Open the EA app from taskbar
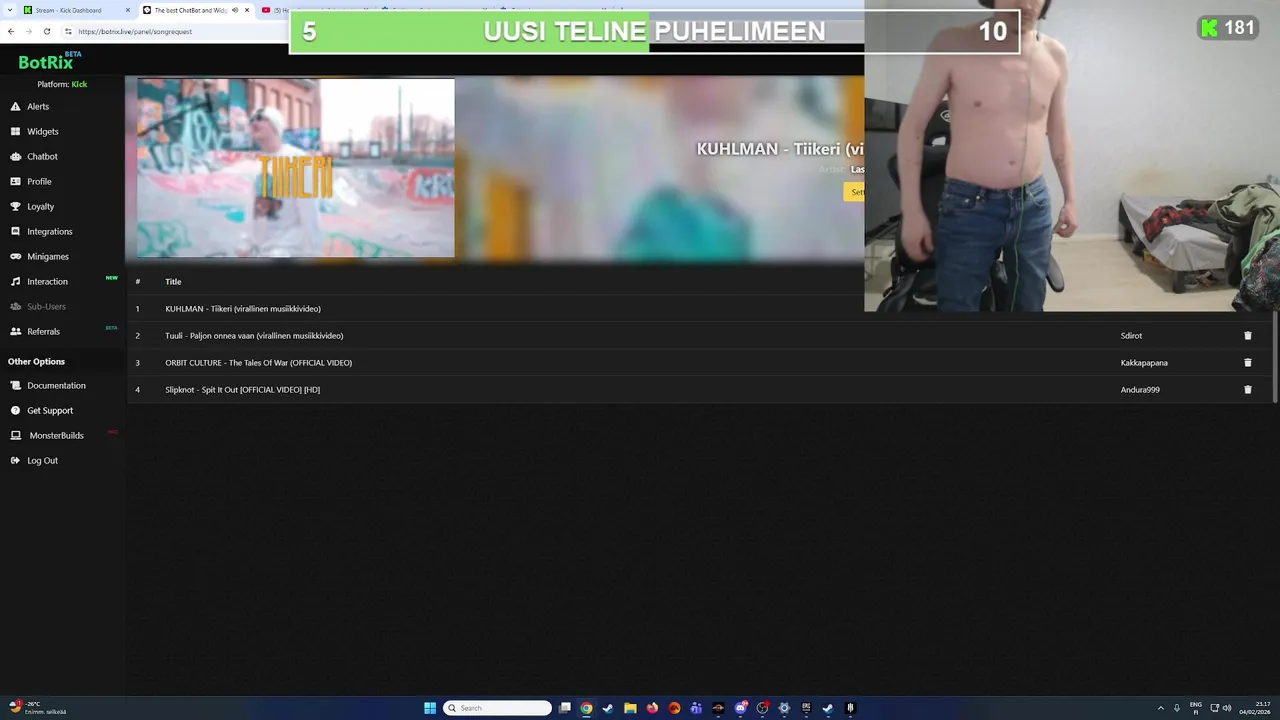Image resolution: width=1280 pixels, height=720 pixels. (x=674, y=708)
